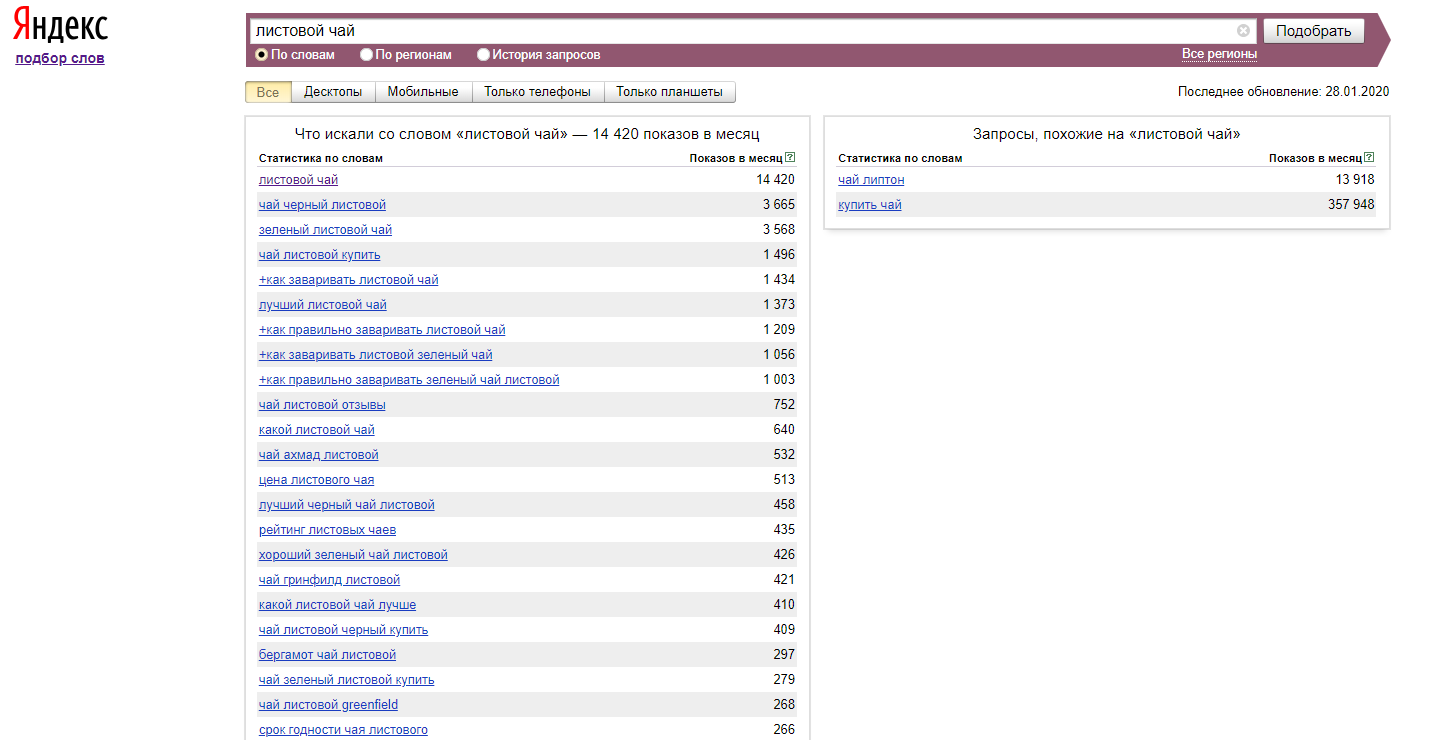
Task: Click the right 'Статистика по словам' column header
Action: tap(900, 158)
